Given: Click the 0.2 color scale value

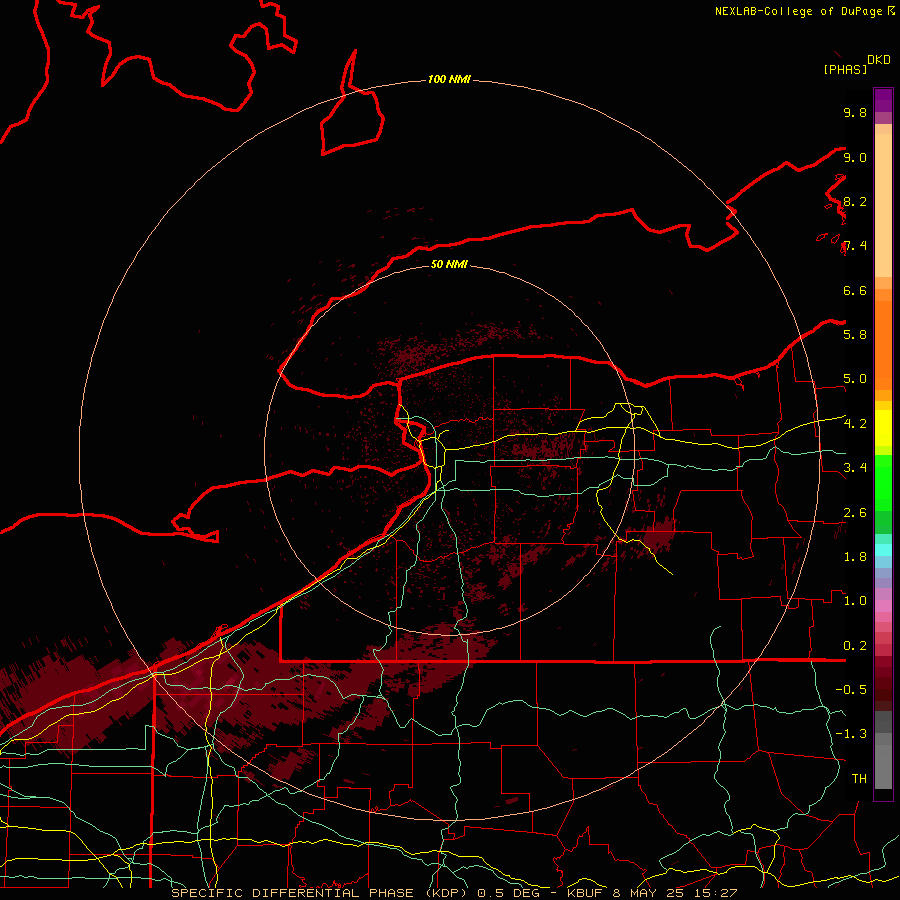Looking at the screenshot, I should tap(855, 646).
